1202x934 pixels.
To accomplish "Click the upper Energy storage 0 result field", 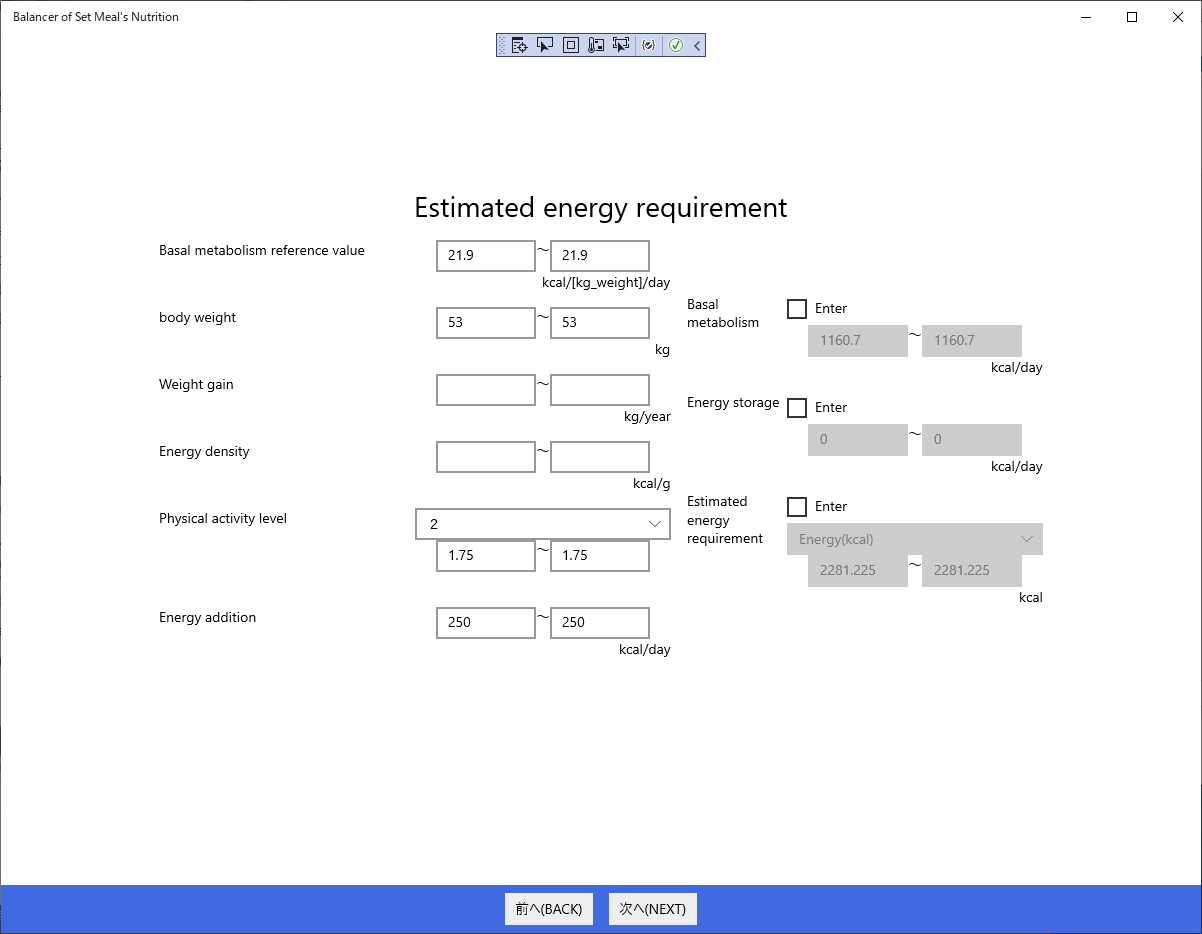I will pyautogui.click(x=972, y=440).
